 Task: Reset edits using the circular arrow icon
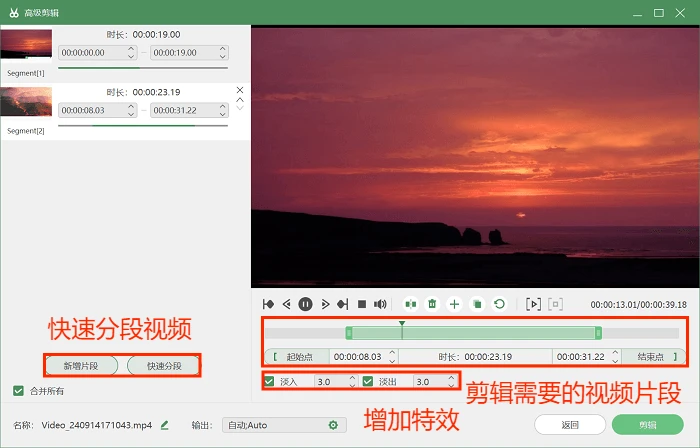pos(500,304)
